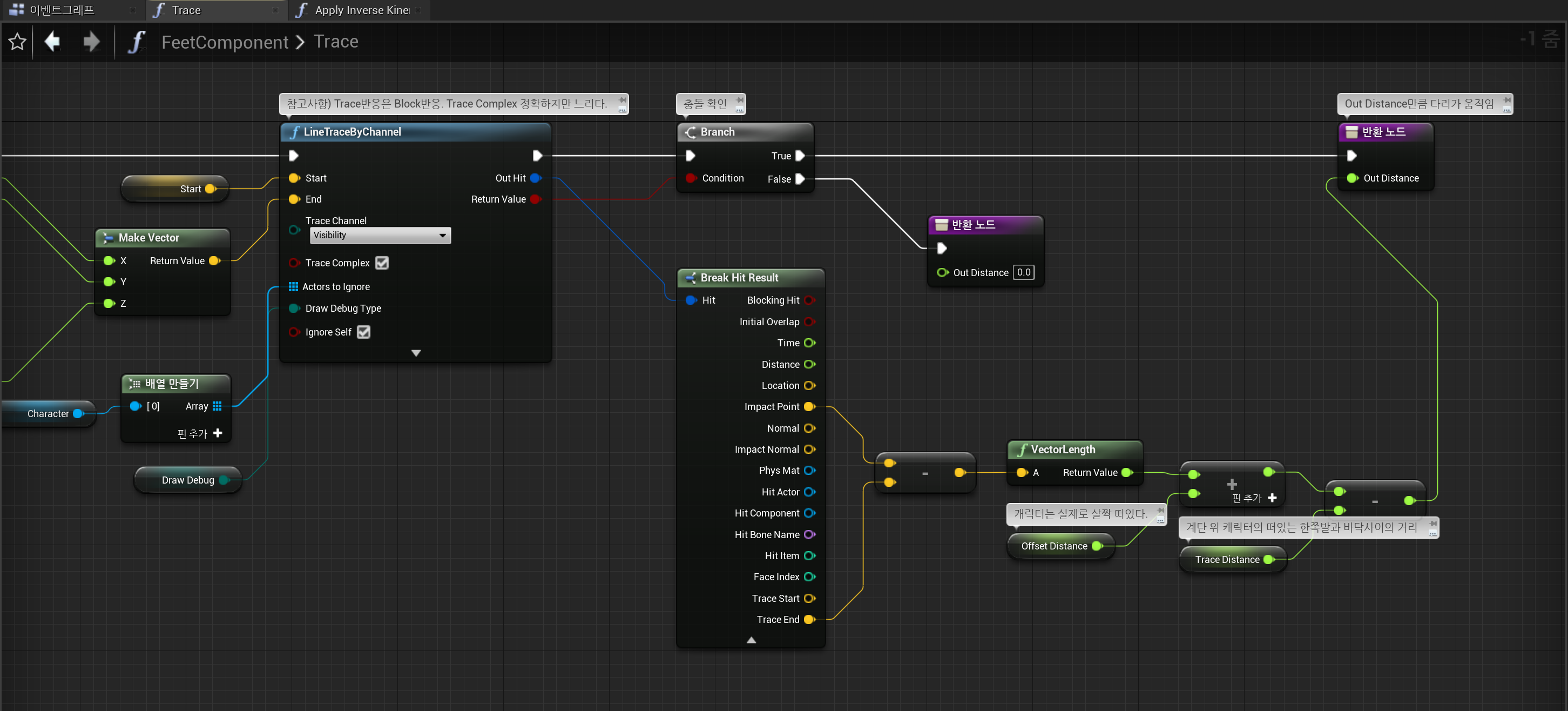Click the Branch Condition red pin
Screen dimensions: 1568x711
[691, 178]
